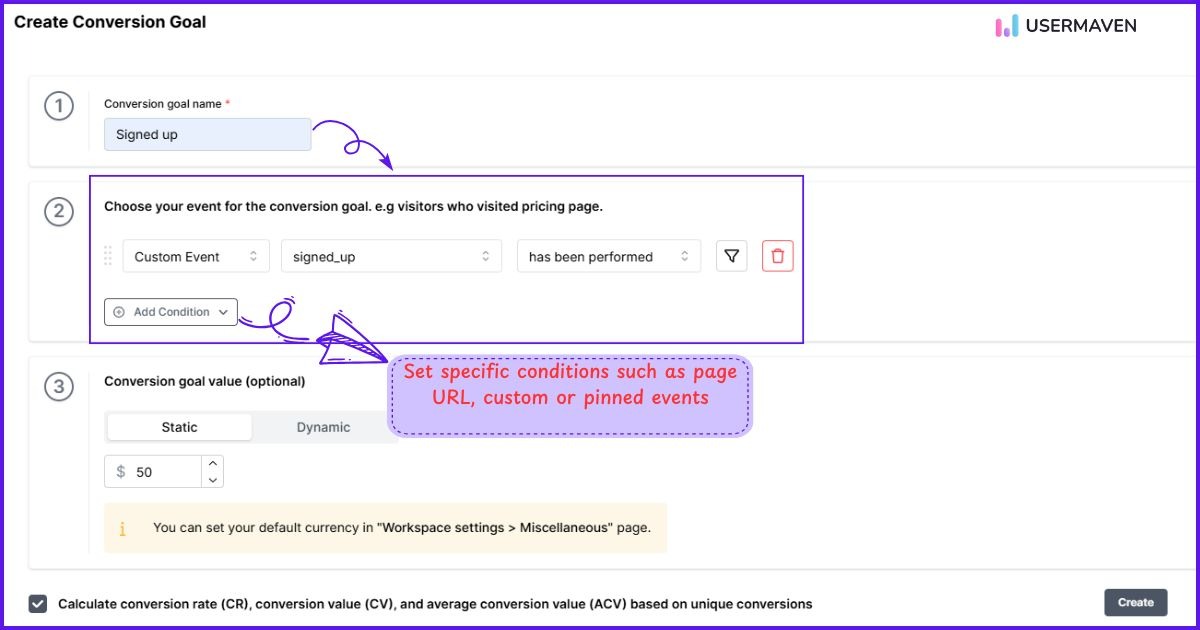Click the plus icon in Add Condition

click(119, 312)
